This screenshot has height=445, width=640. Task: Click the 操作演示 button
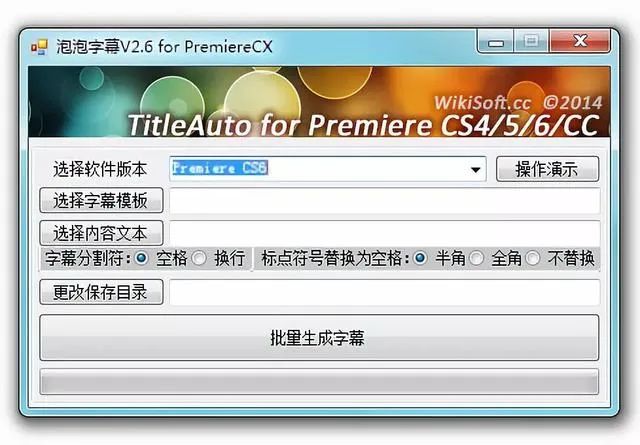click(547, 169)
